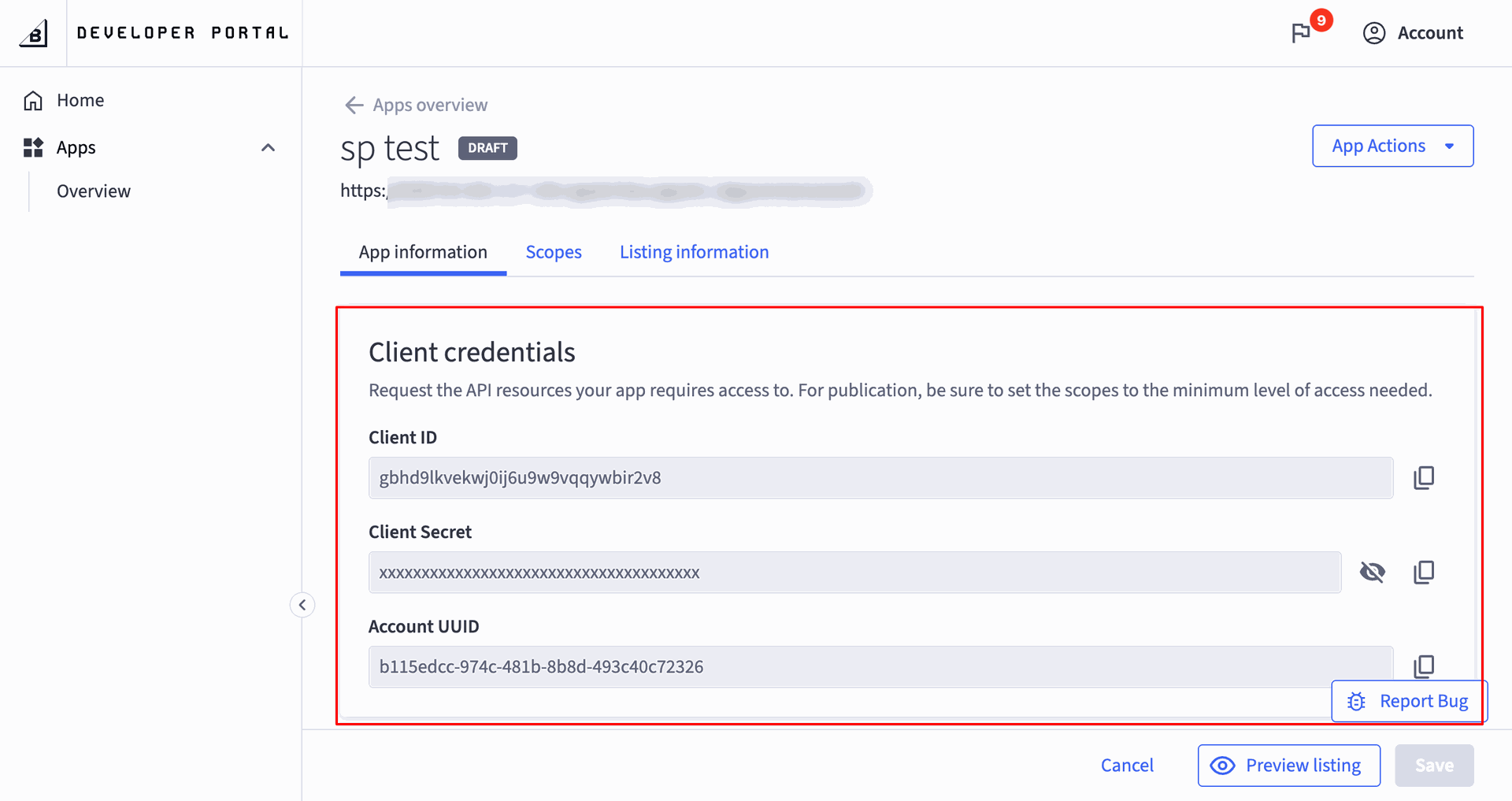Copy the Account UUID value
This screenshot has width=1512, height=801.
click(1424, 666)
